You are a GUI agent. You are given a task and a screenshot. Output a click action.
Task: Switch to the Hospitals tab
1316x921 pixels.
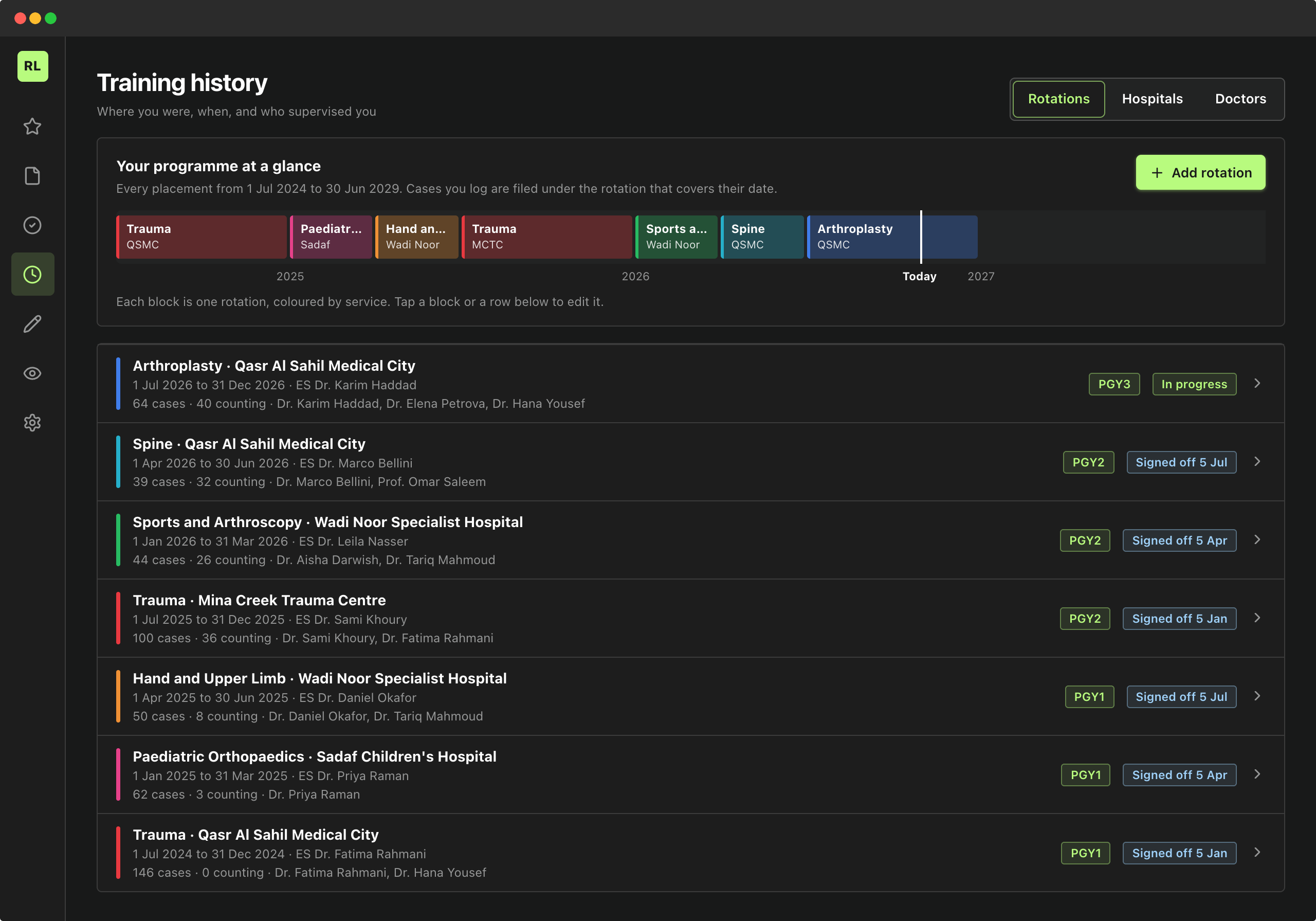click(x=1152, y=99)
